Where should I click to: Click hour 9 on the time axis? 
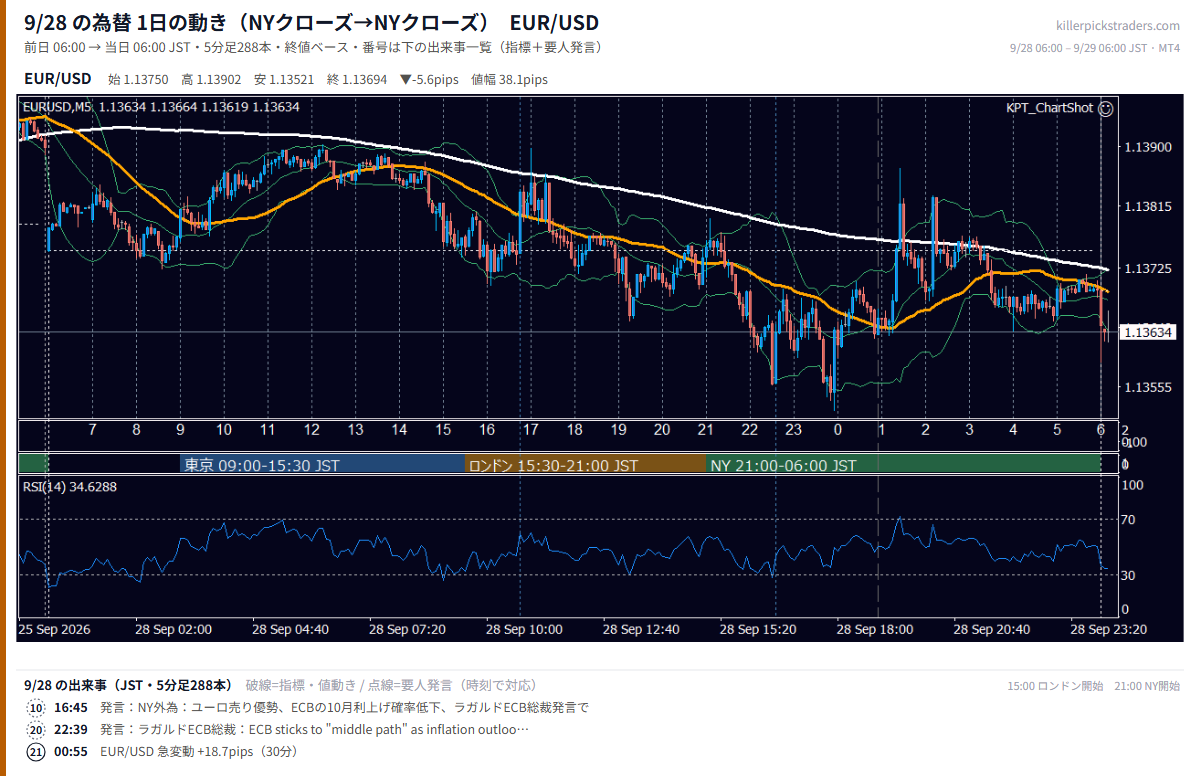pyautogui.click(x=181, y=430)
